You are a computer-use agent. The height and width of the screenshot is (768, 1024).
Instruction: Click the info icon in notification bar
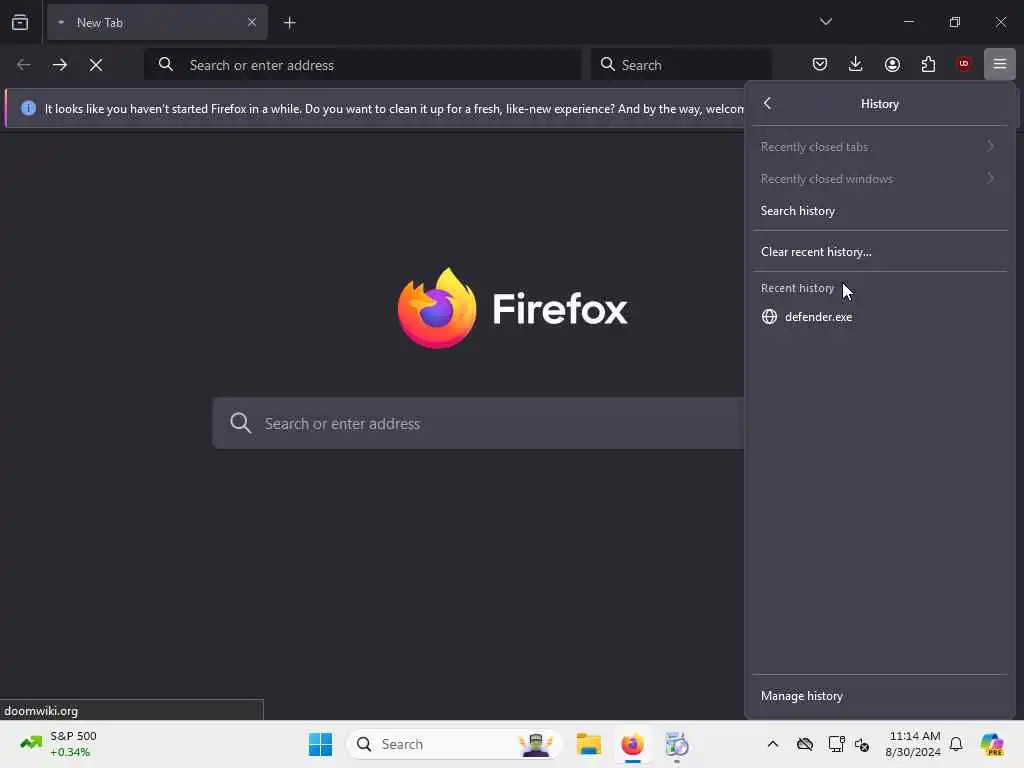click(x=28, y=108)
